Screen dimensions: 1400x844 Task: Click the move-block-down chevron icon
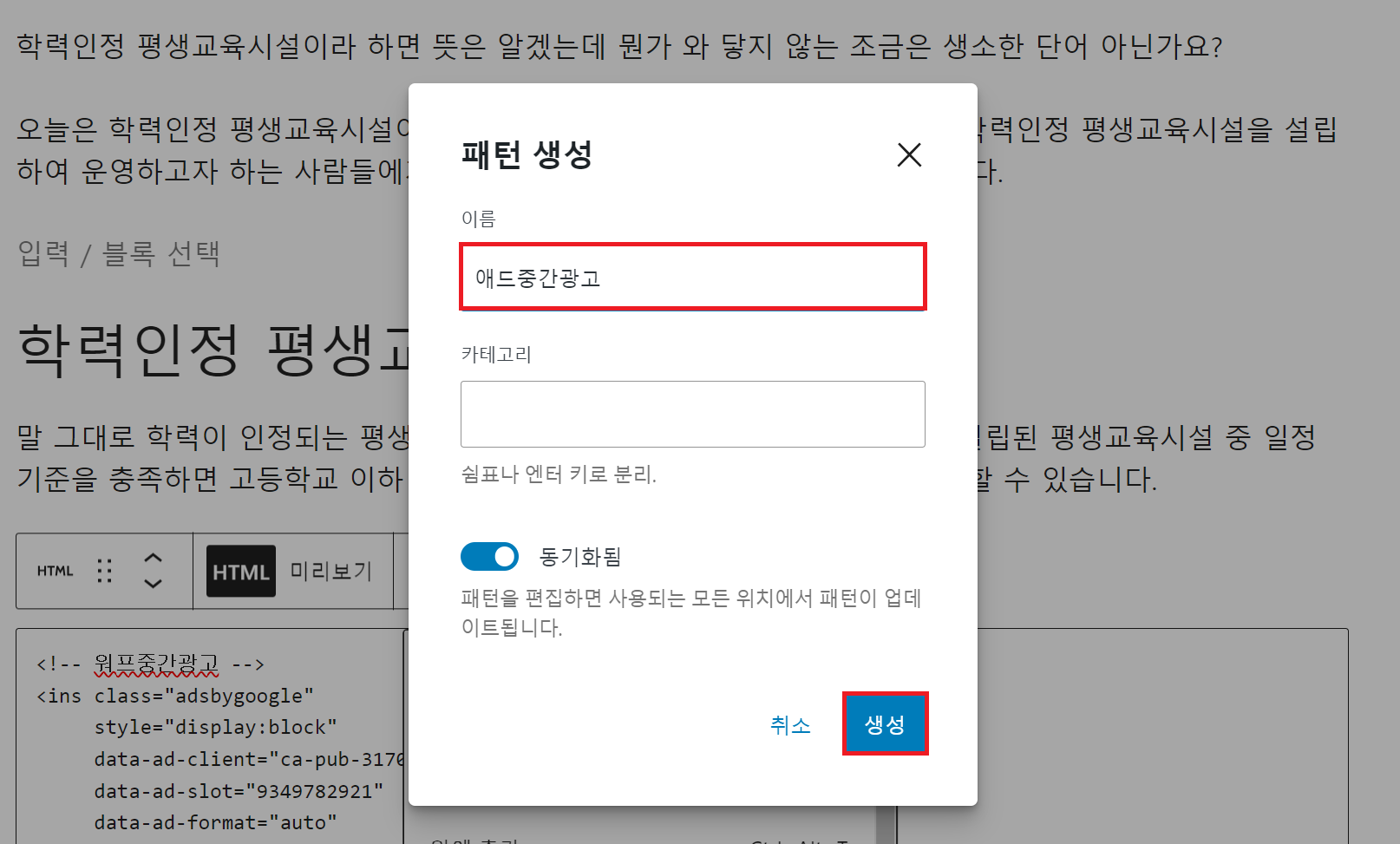152,585
